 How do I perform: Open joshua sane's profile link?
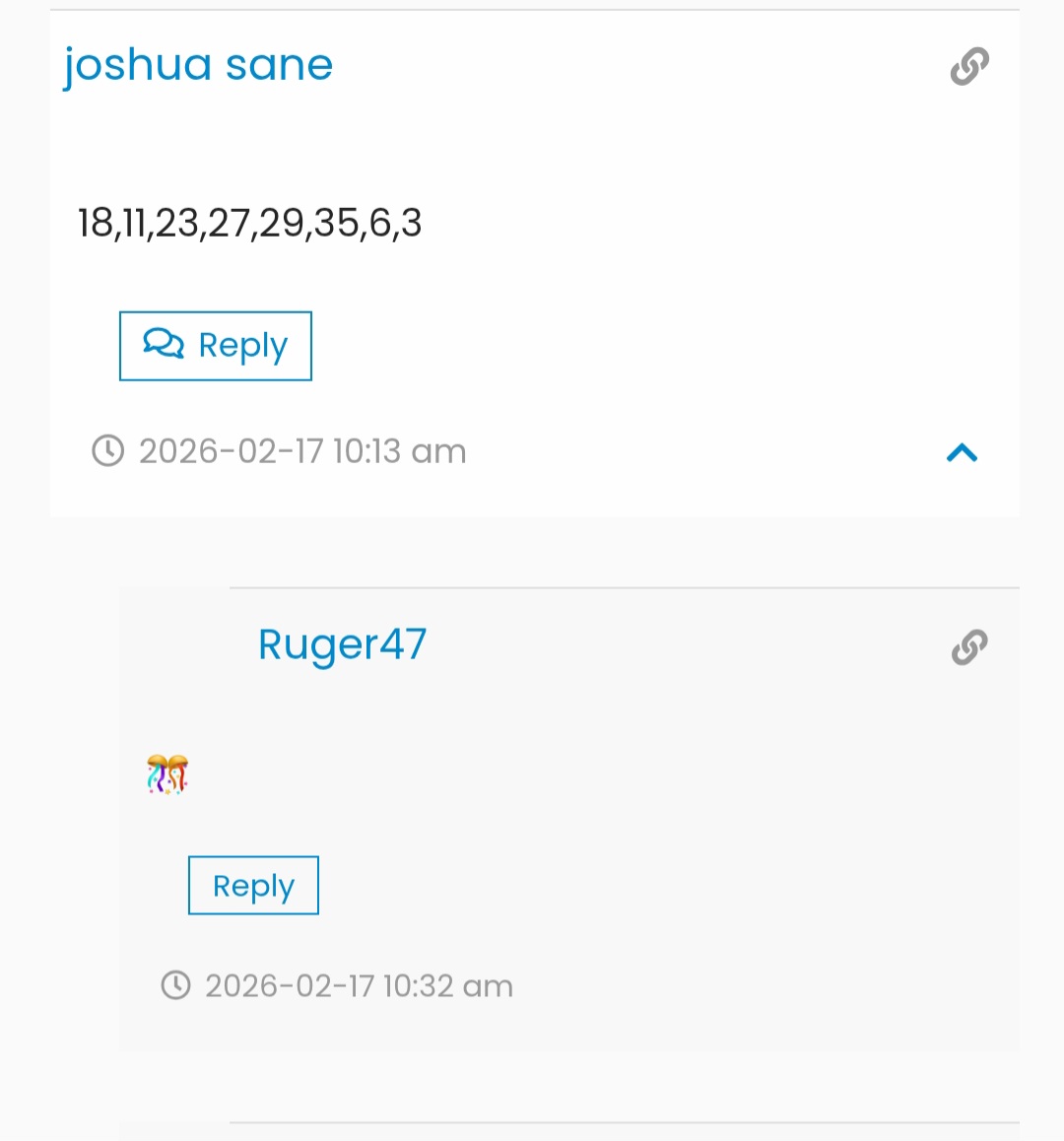pos(198,65)
